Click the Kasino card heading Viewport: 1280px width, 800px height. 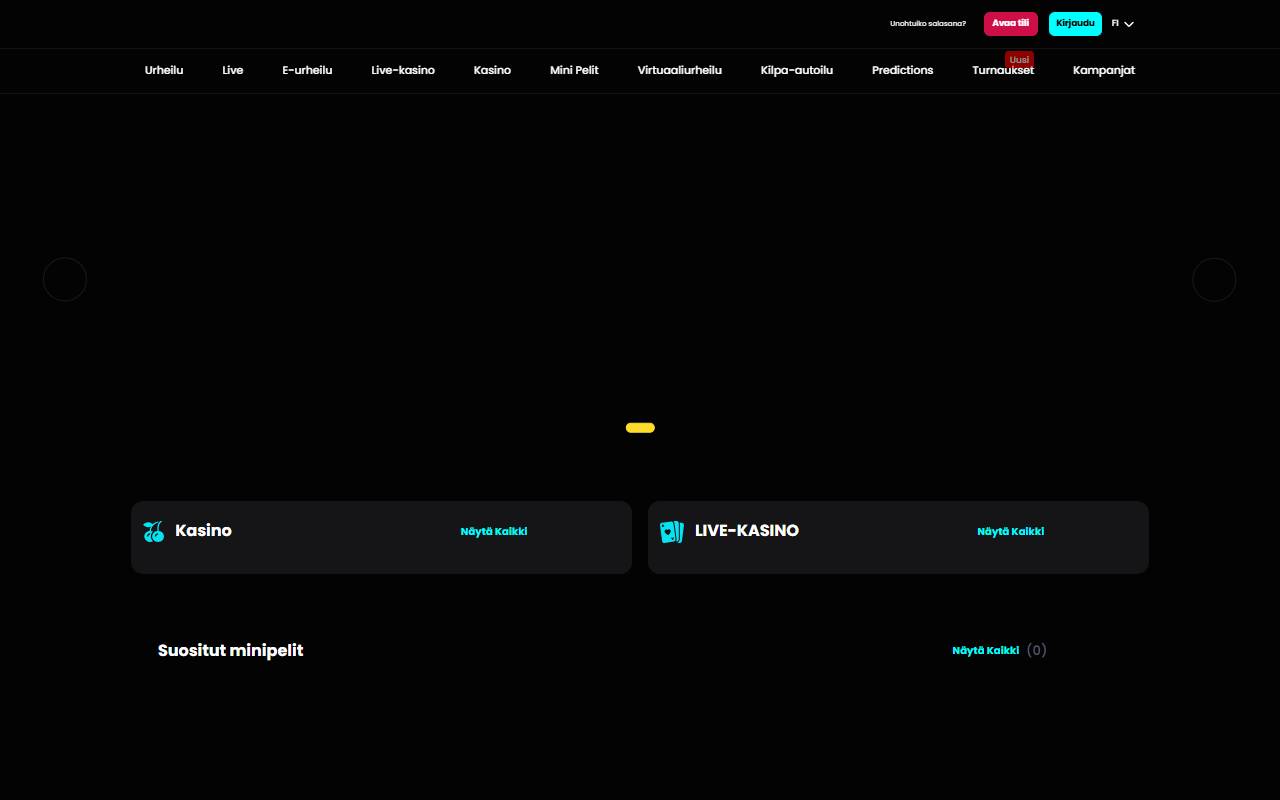(x=203, y=531)
